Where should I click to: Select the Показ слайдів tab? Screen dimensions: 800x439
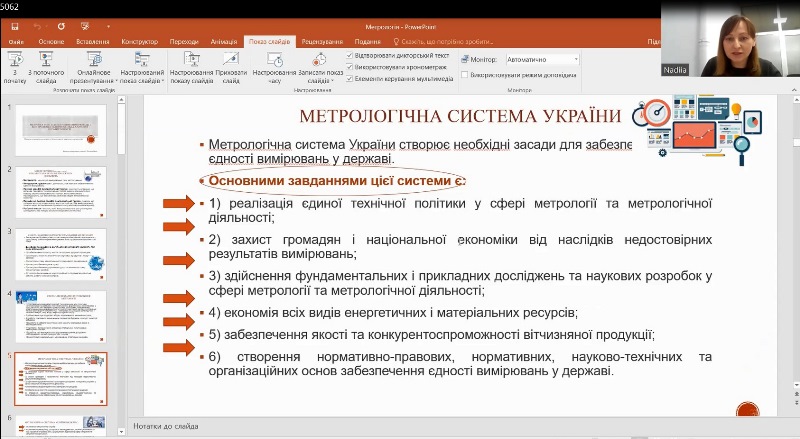tap(269, 42)
